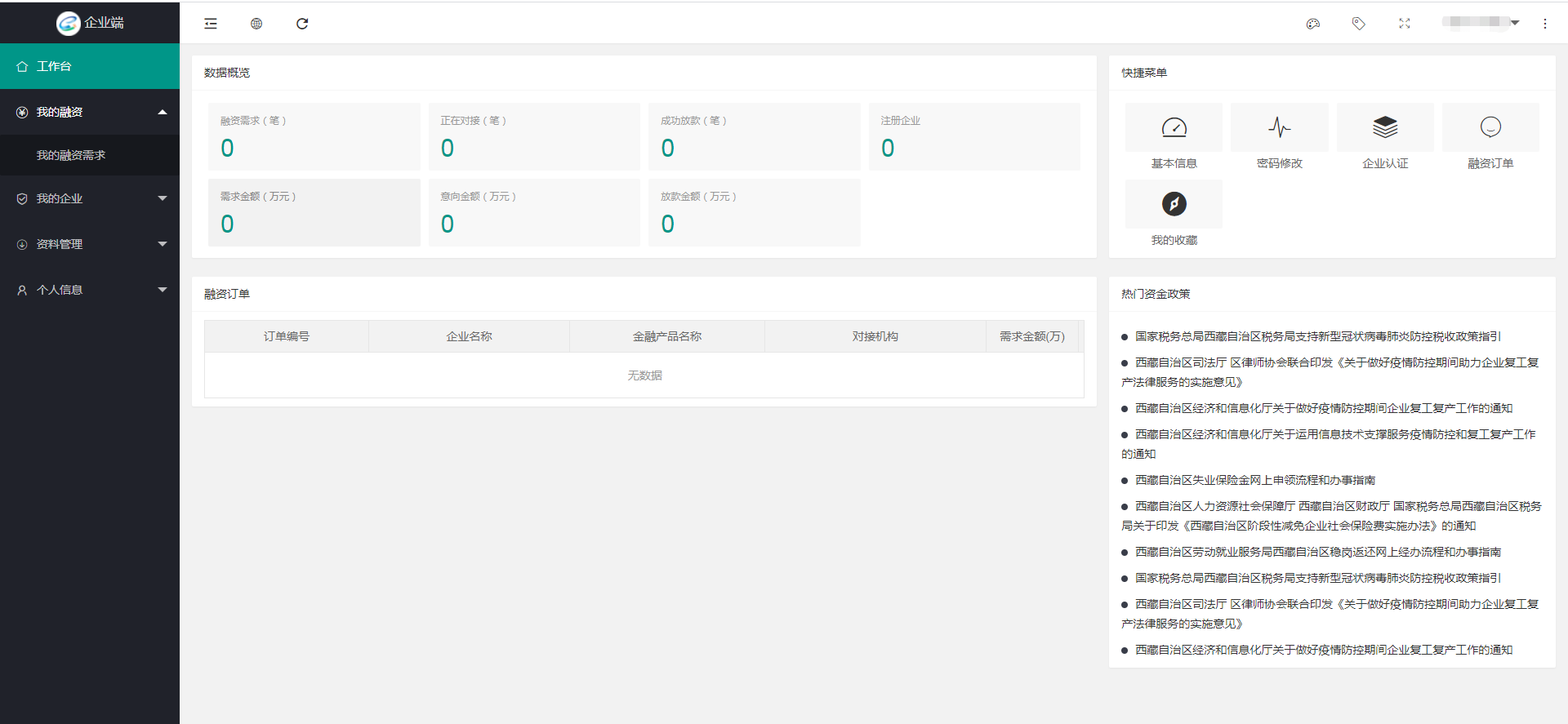Open the theme palette icon
The image size is (1568, 724).
1313,24
